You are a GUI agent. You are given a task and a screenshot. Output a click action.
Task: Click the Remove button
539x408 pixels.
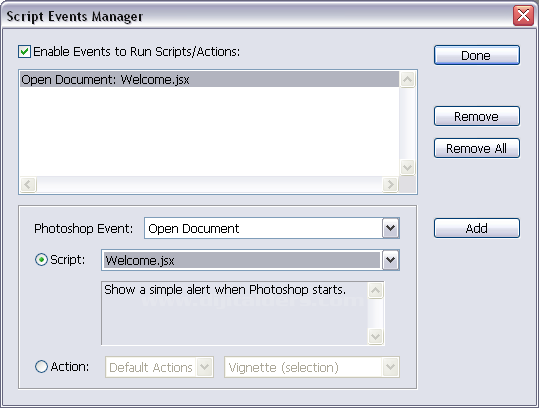tap(477, 116)
